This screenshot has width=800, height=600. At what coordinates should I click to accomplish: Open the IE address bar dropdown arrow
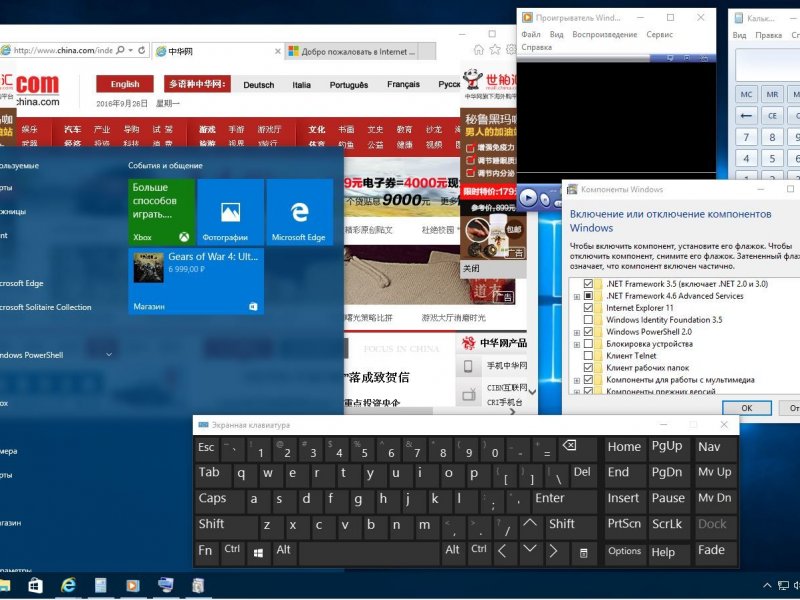[131, 50]
